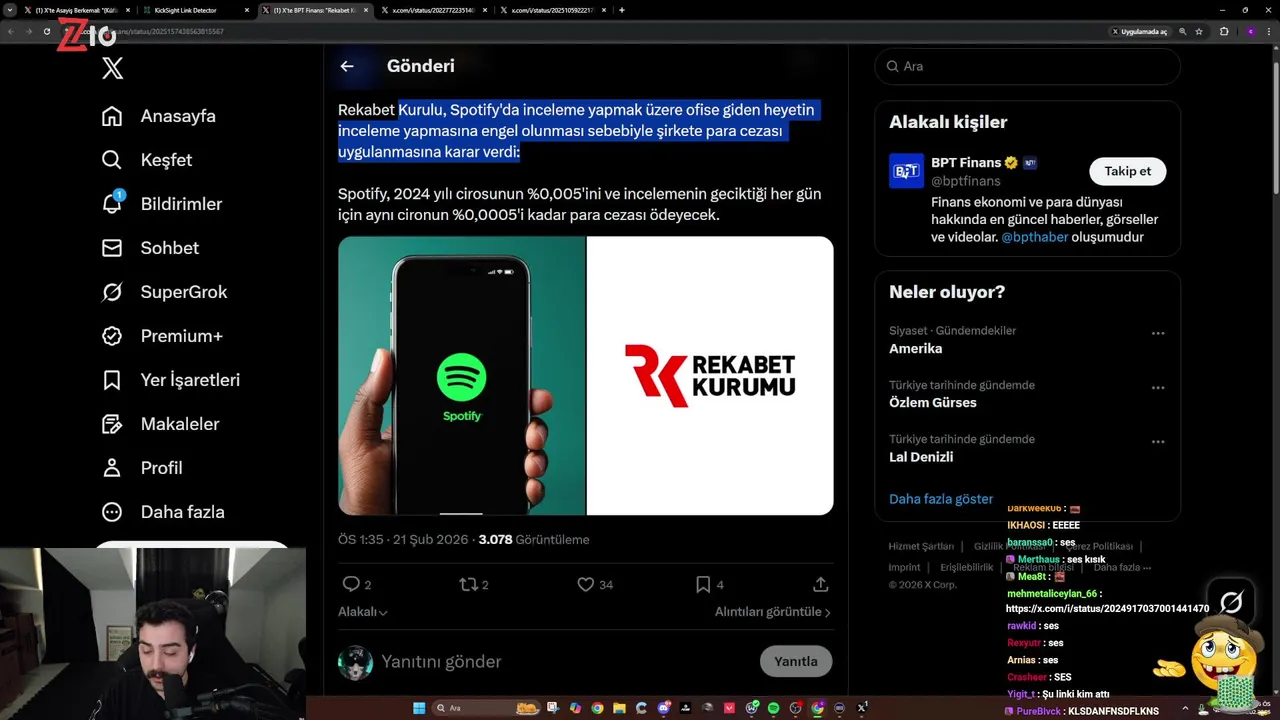Open a new browser tab with the plus button
Screen dimensions: 1280x720
point(622,10)
